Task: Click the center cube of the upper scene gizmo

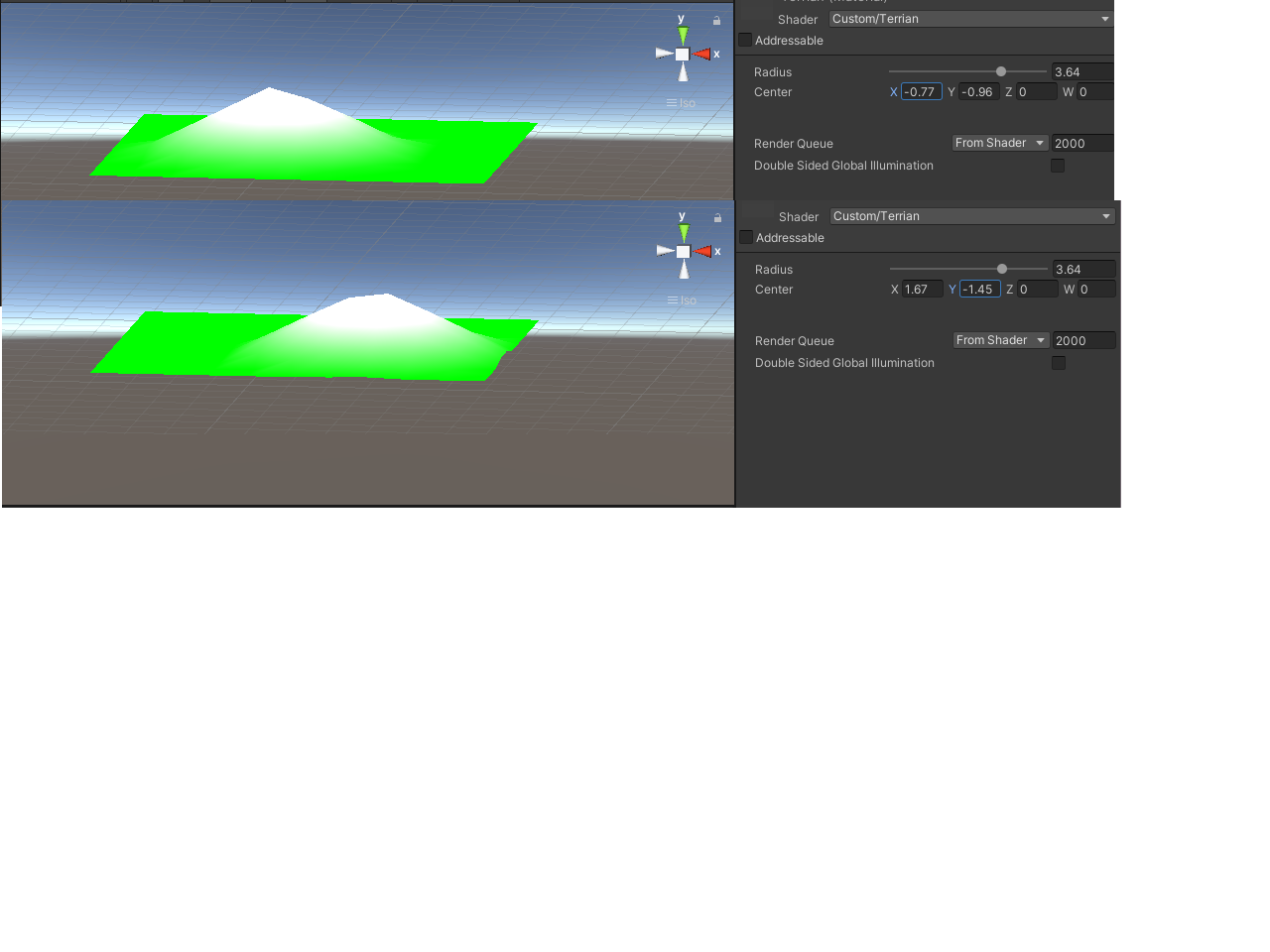Action: pos(683,55)
